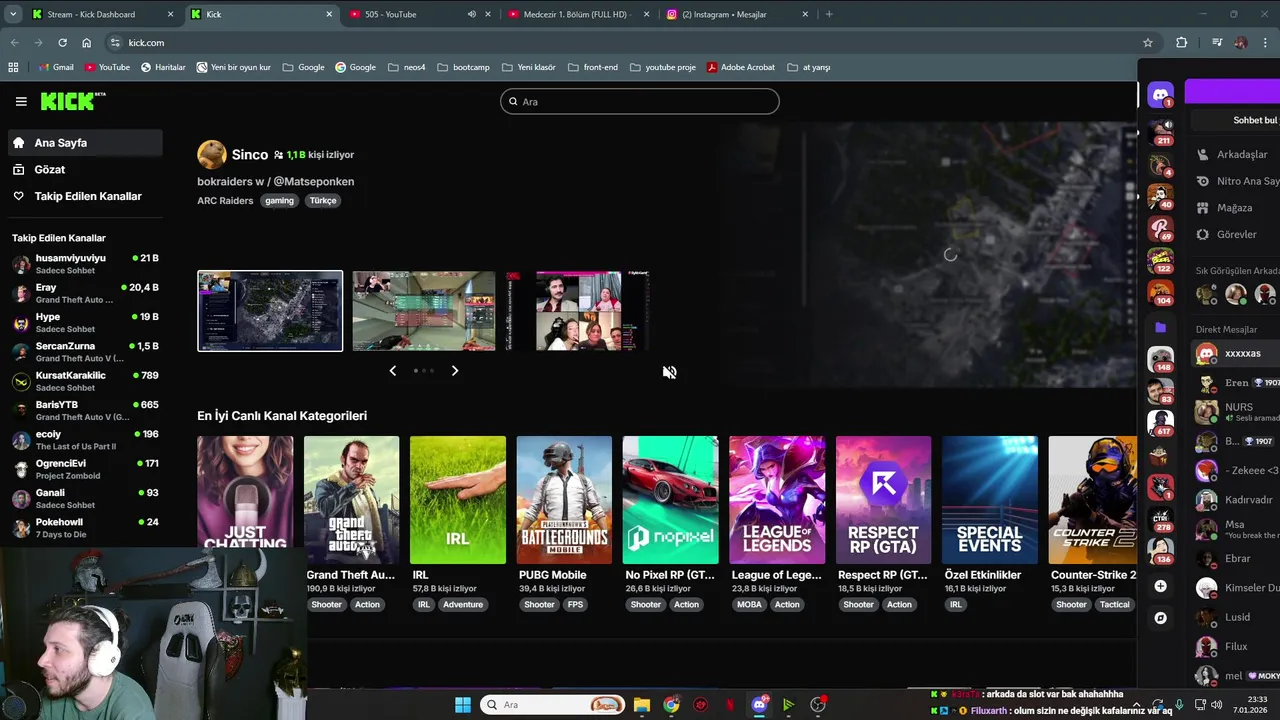1280x720 pixels.
Task: Open BarisYTB followed channel
Action: pyautogui.click(x=85, y=411)
